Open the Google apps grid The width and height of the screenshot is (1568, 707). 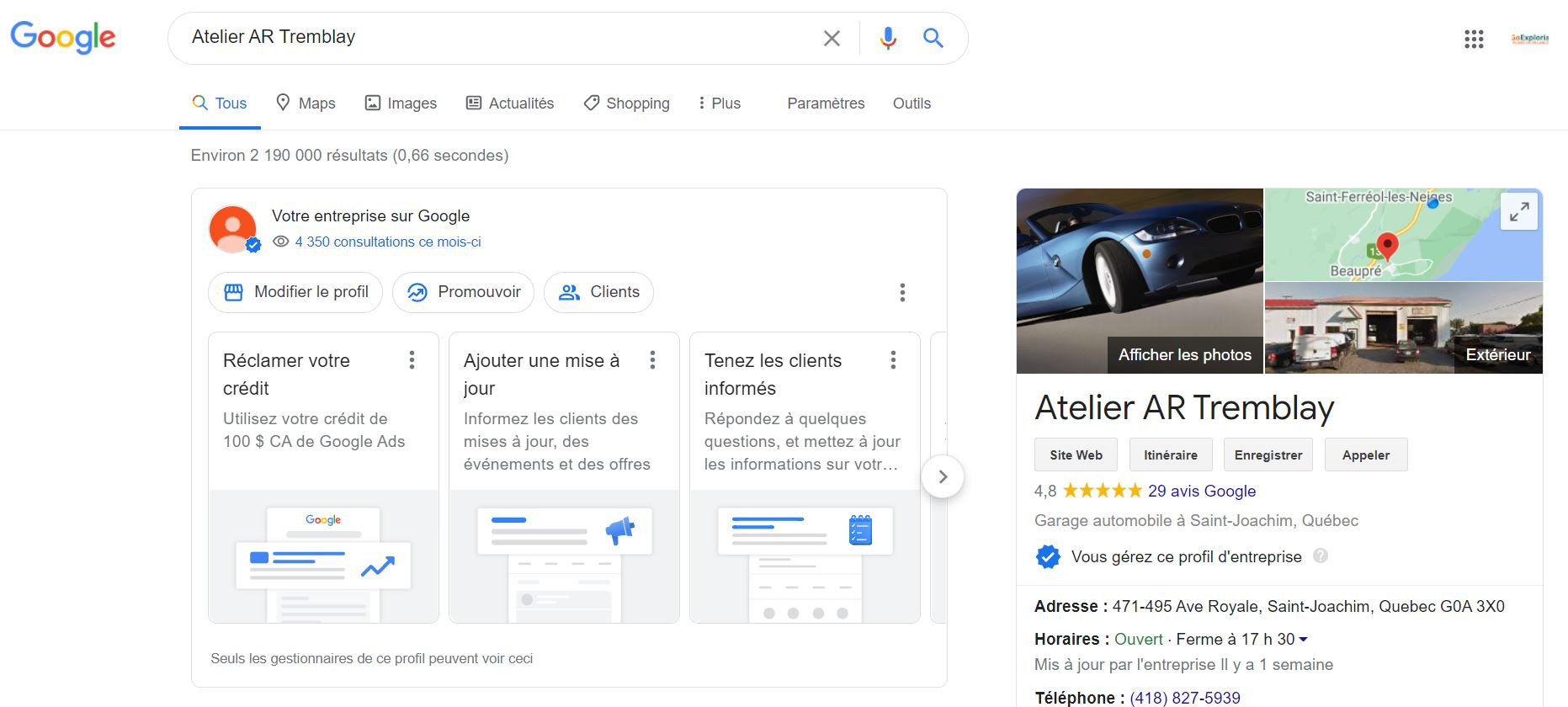point(1474,39)
